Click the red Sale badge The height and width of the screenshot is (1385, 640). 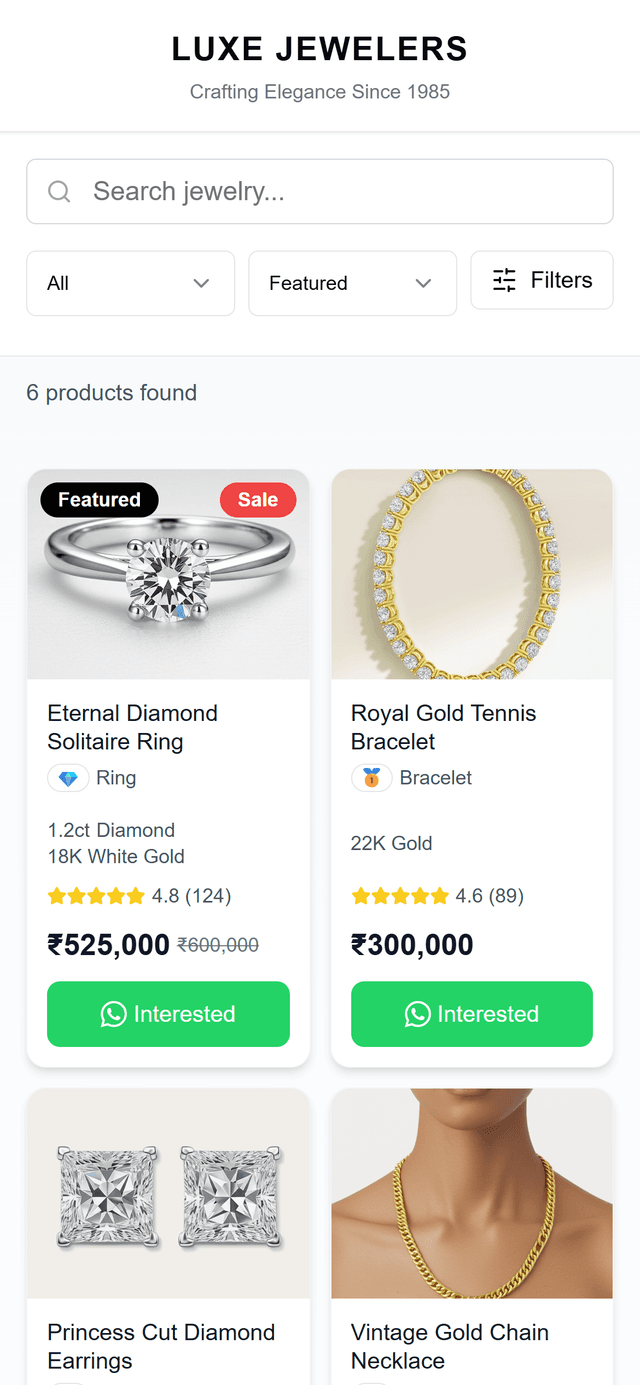(x=258, y=500)
